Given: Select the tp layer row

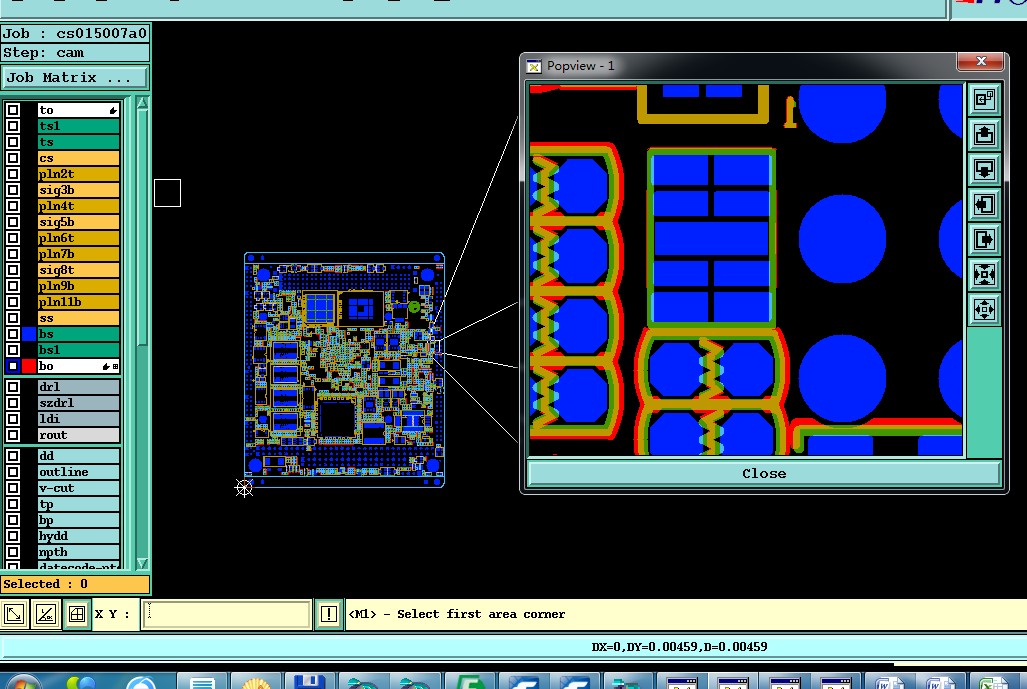Looking at the screenshot, I should [x=79, y=504].
